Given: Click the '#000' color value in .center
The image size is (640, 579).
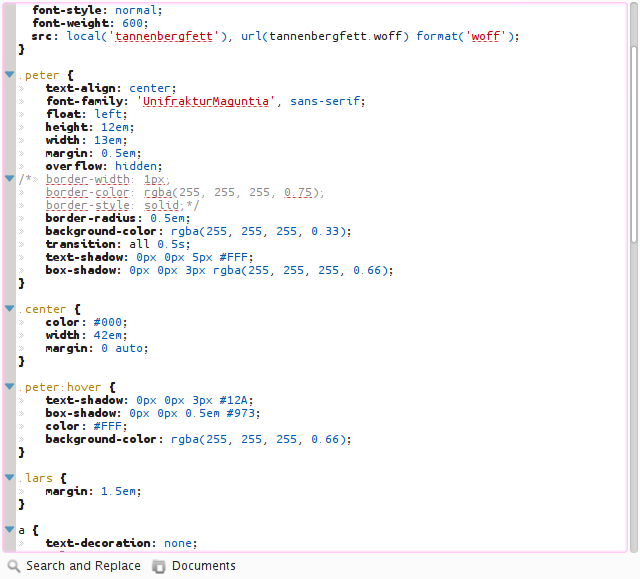Looking at the screenshot, I should [x=108, y=322].
